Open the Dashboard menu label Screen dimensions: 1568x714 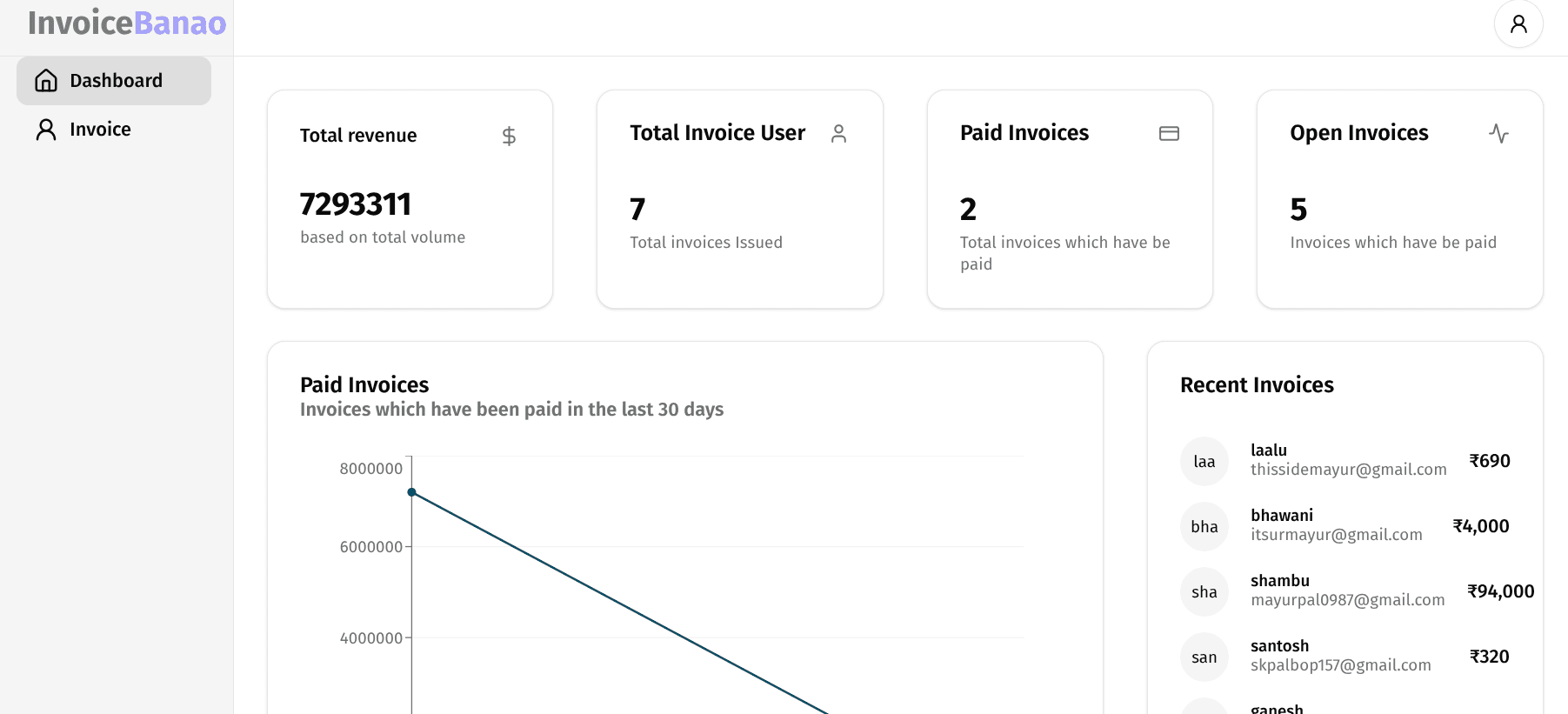116,81
